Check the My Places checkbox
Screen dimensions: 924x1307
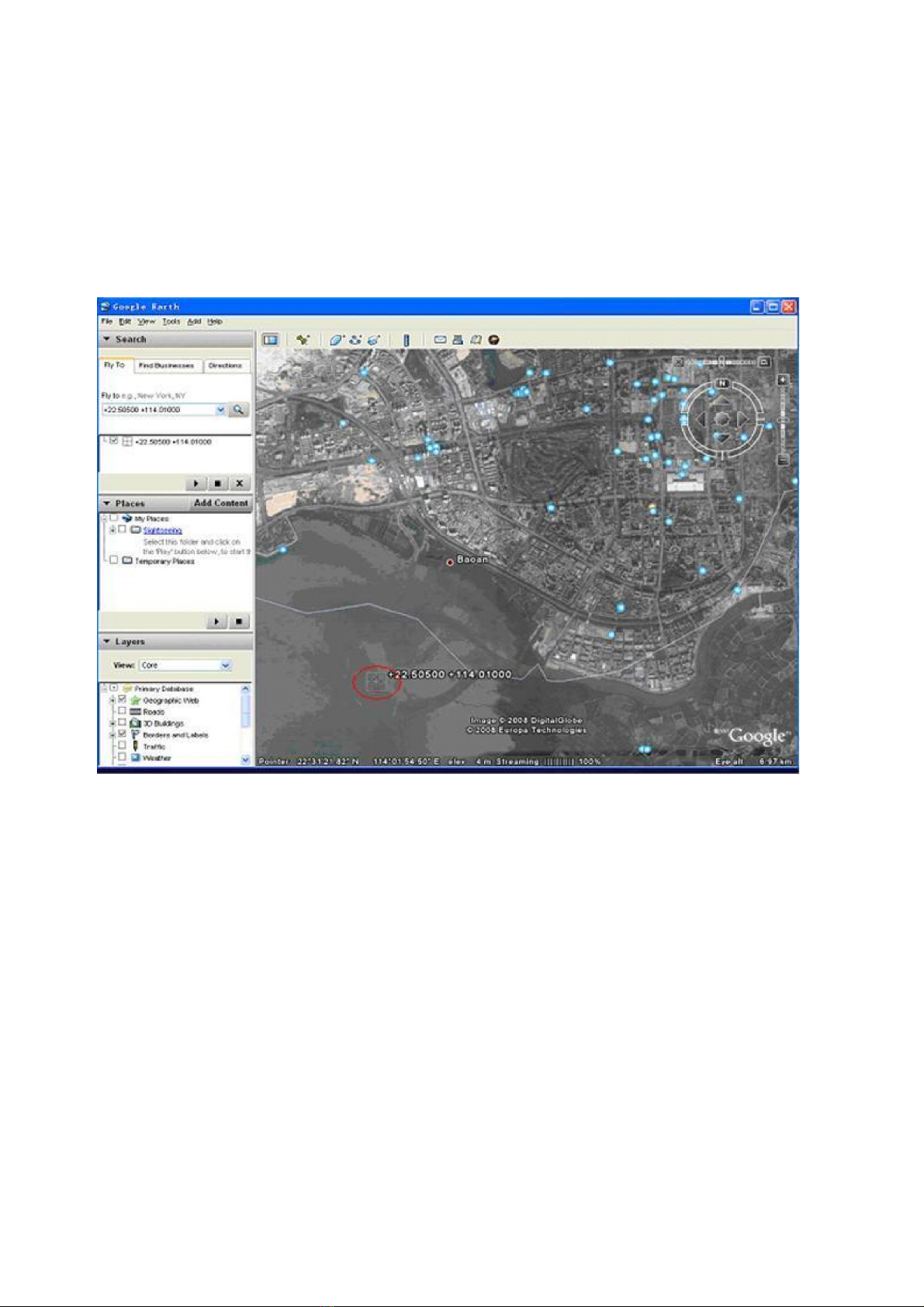coord(114,518)
